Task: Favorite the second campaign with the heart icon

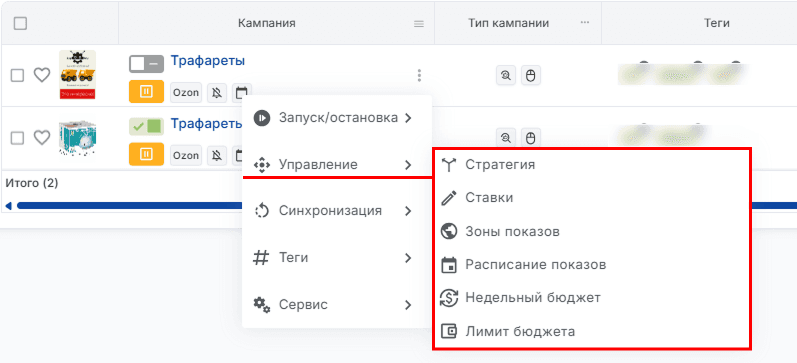Action: coord(42,137)
